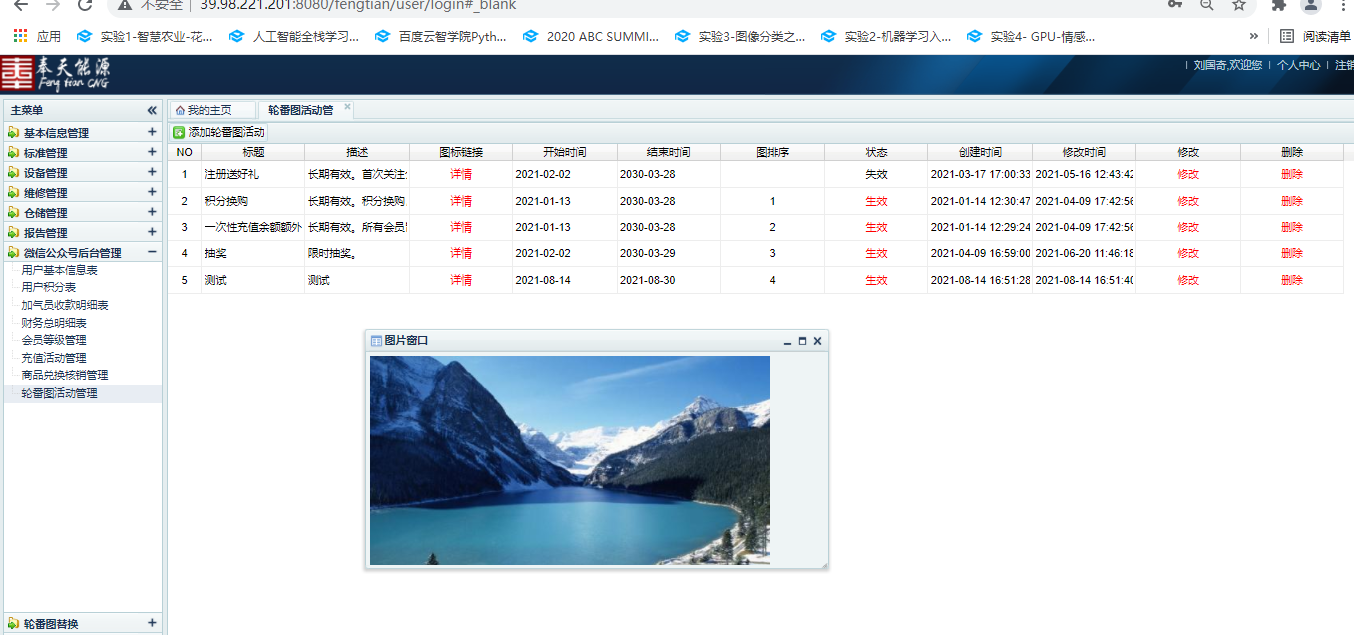
Task: Close the 轮番图活动管 tab with x icon
Action: click(x=348, y=107)
